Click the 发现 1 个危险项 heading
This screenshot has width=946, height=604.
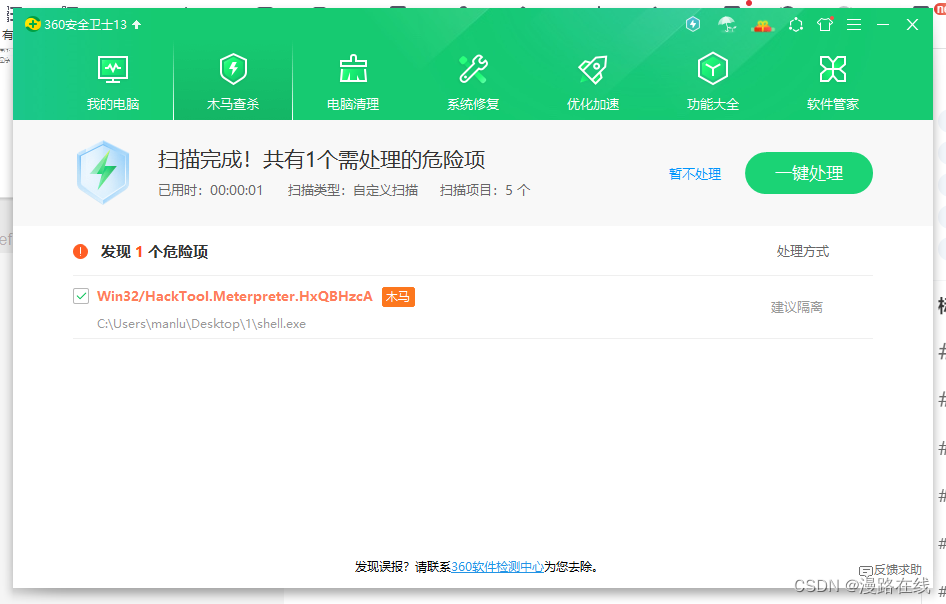[x=154, y=252]
